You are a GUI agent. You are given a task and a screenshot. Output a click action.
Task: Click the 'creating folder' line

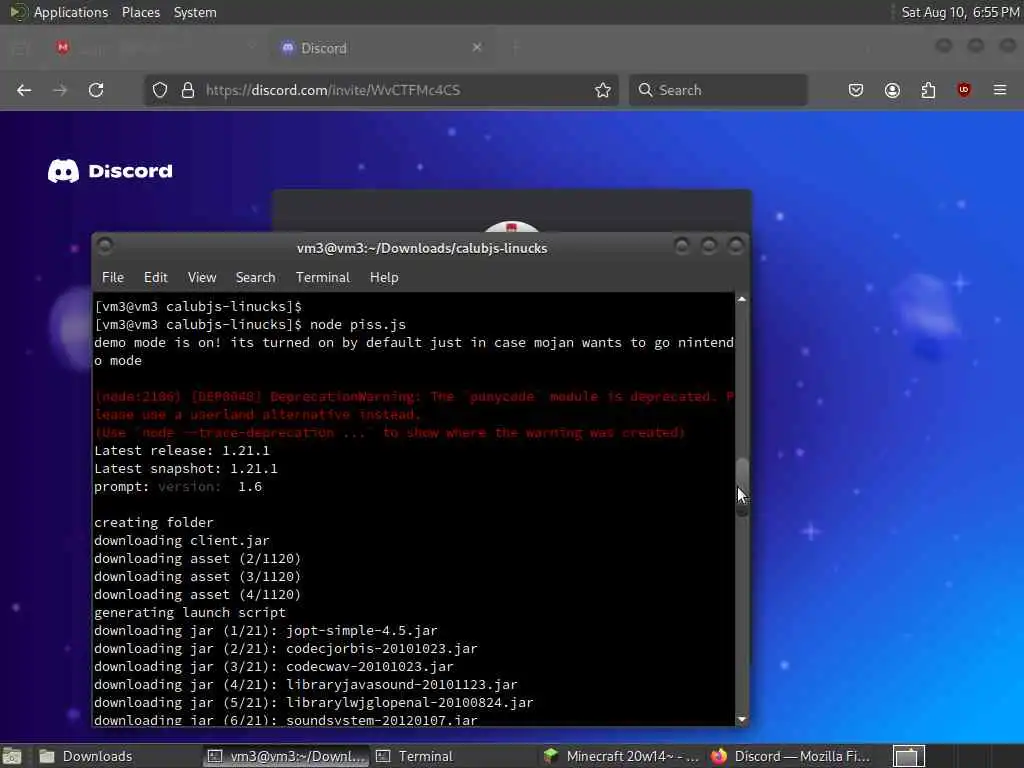(153, 522)
